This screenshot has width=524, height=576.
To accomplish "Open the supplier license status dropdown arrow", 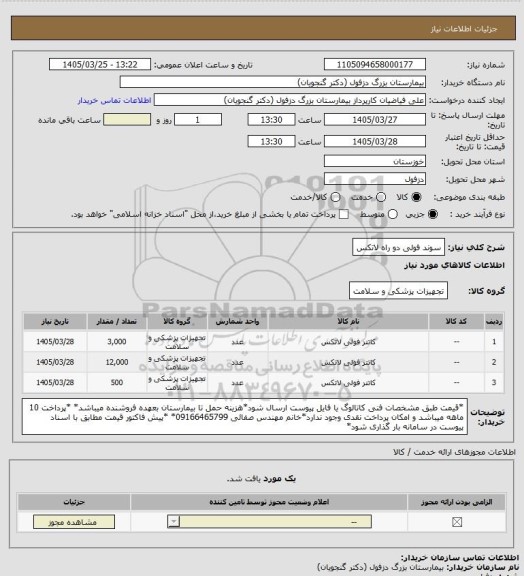I will coord(173,522).
